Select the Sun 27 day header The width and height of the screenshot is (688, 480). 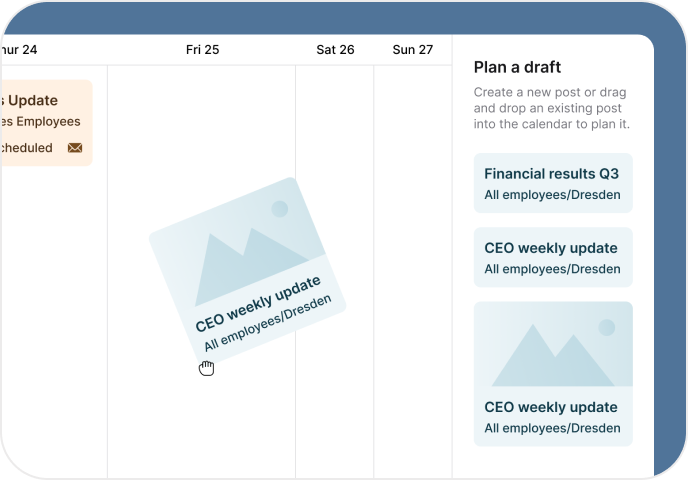(413, 49)
